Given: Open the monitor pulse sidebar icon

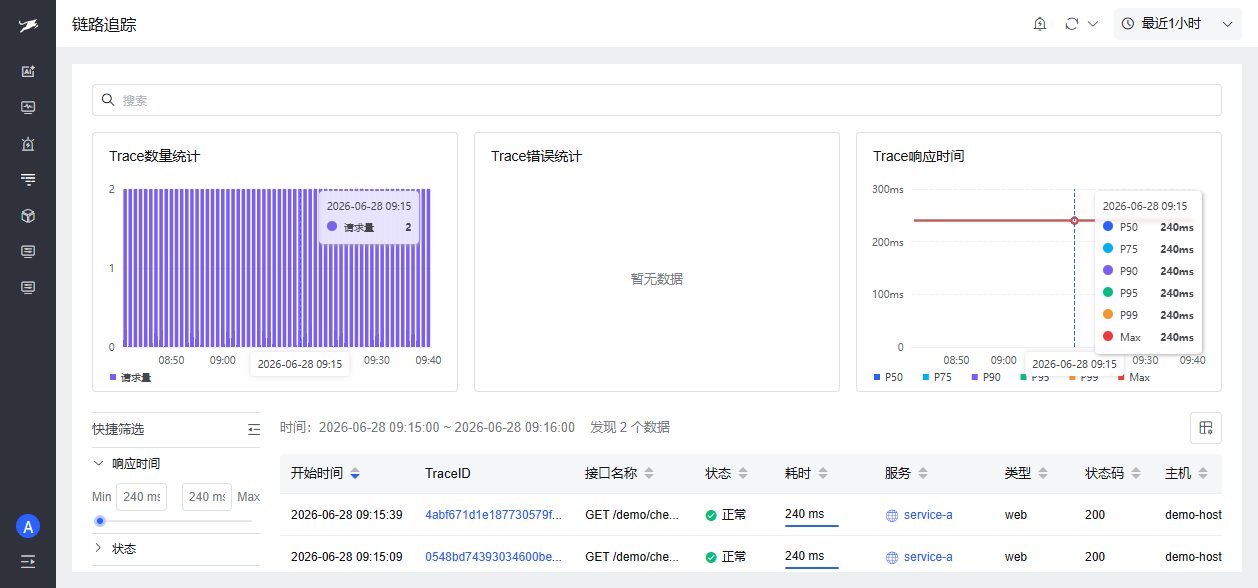Looking at the screenshot, I should (28, 108).
